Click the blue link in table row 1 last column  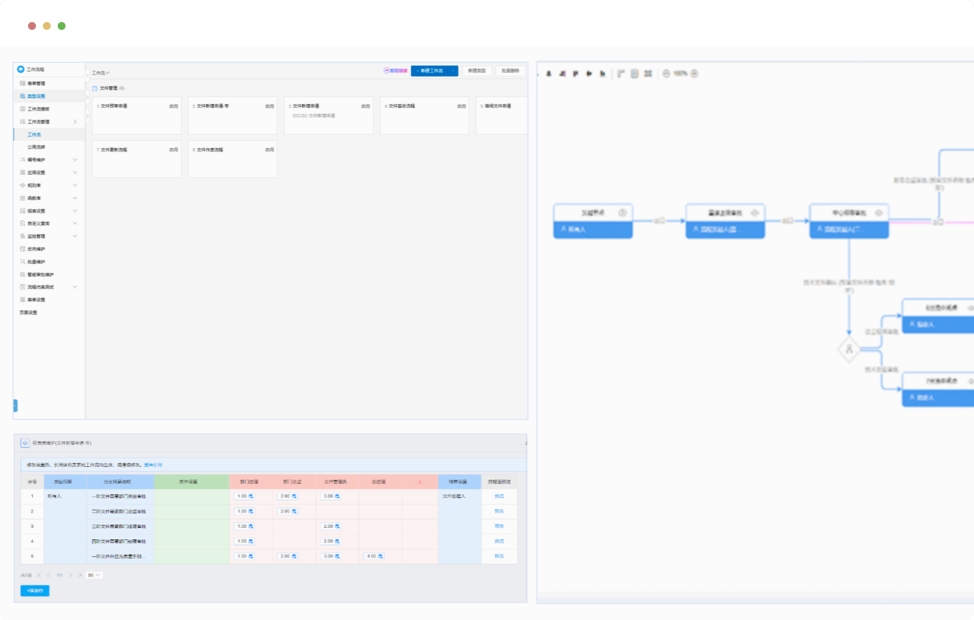click(499, 496)
